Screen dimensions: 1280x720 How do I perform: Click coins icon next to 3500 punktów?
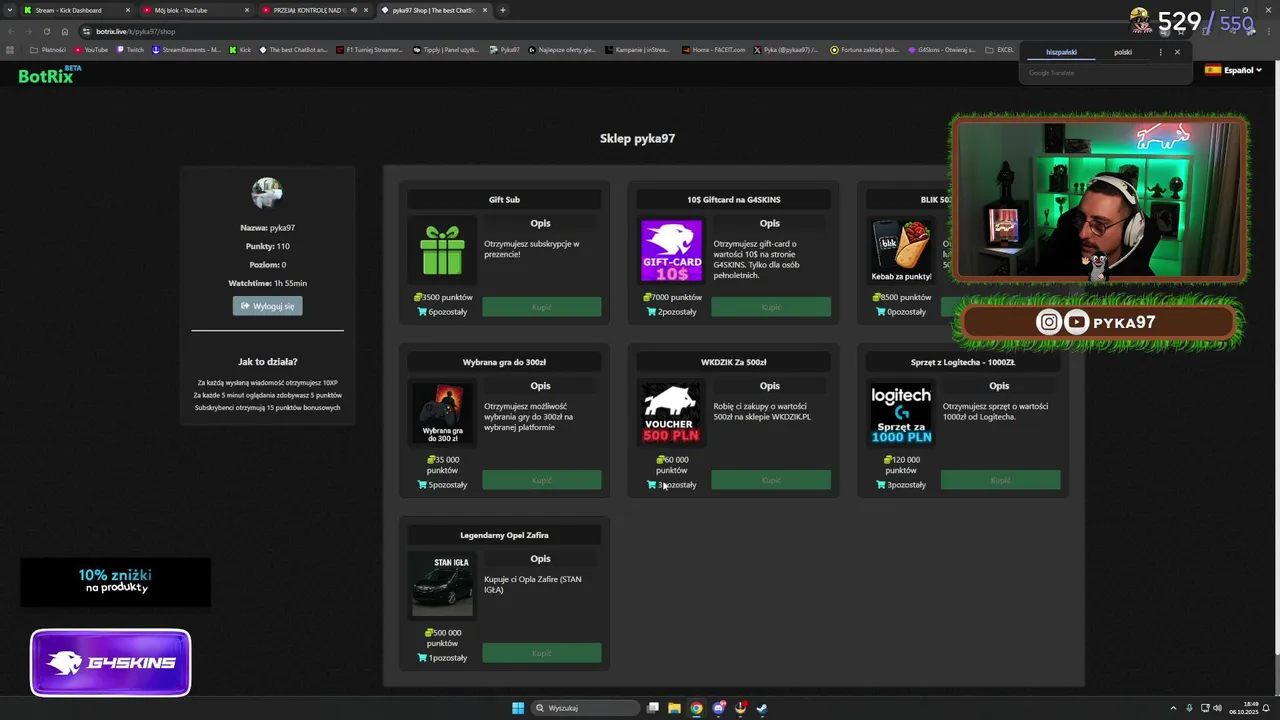pos(418,297)
